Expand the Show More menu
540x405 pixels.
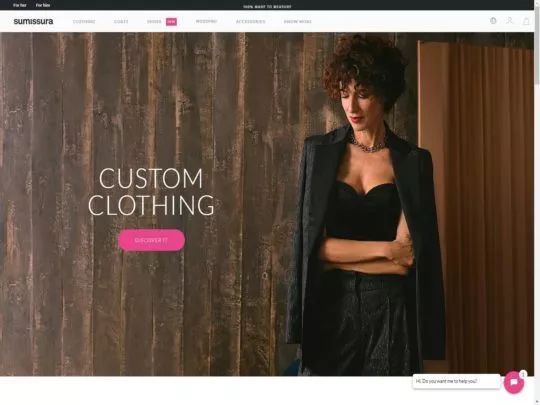coord(298,22)
